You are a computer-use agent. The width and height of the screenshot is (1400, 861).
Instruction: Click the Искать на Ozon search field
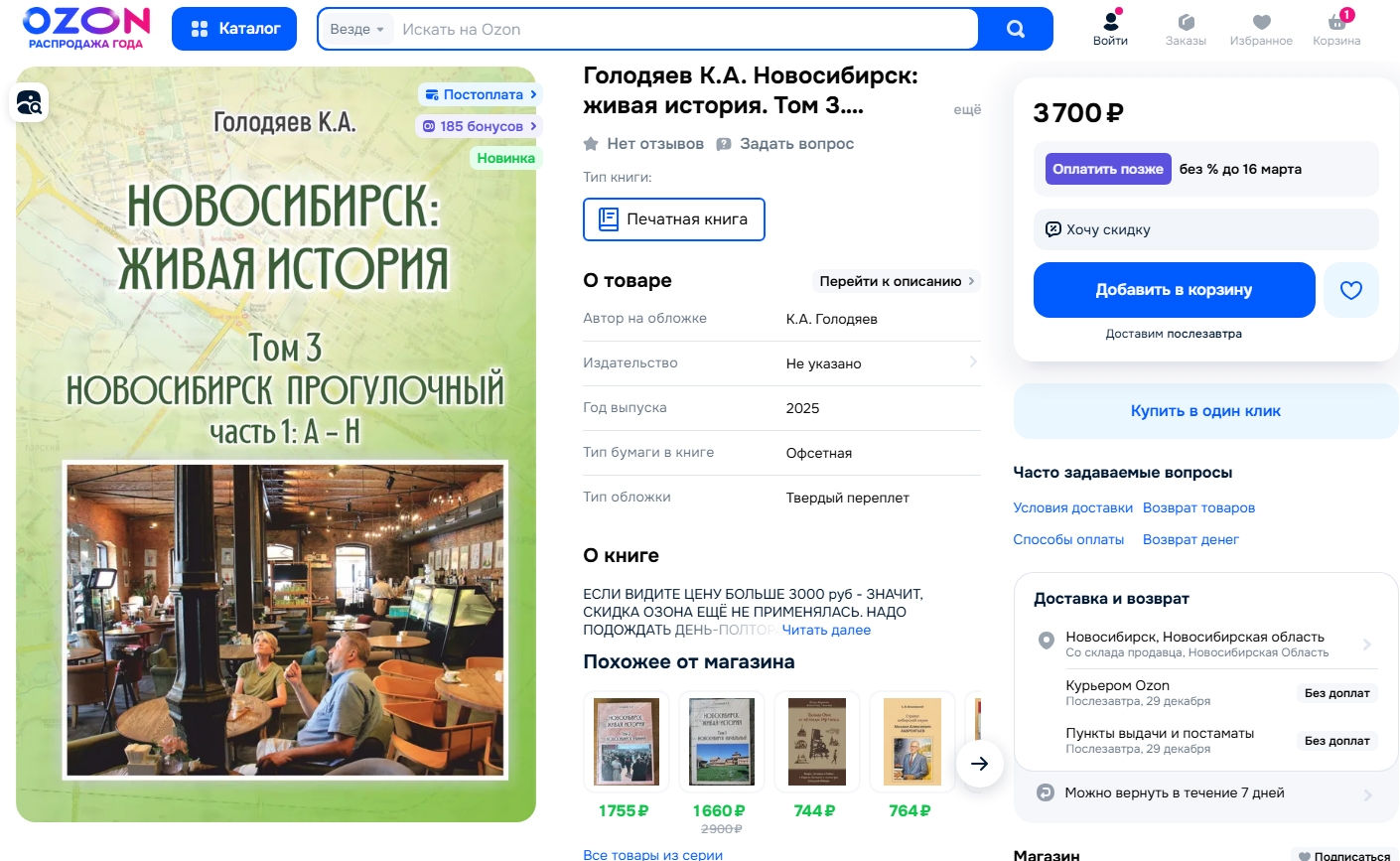point(685,29)
